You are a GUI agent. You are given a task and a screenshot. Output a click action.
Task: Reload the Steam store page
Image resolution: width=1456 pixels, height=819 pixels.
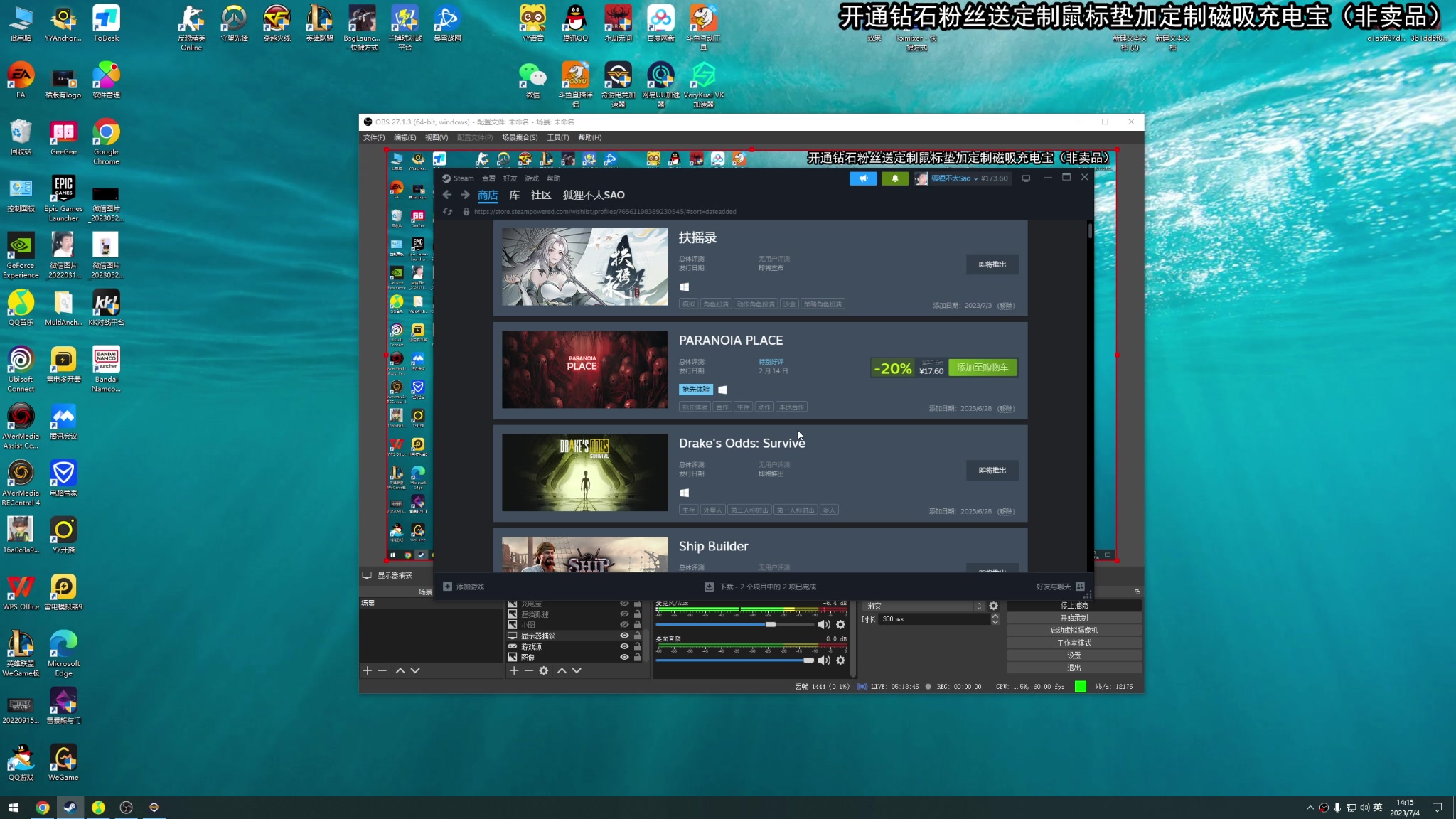pyautogui.click(x=447, y=212)
